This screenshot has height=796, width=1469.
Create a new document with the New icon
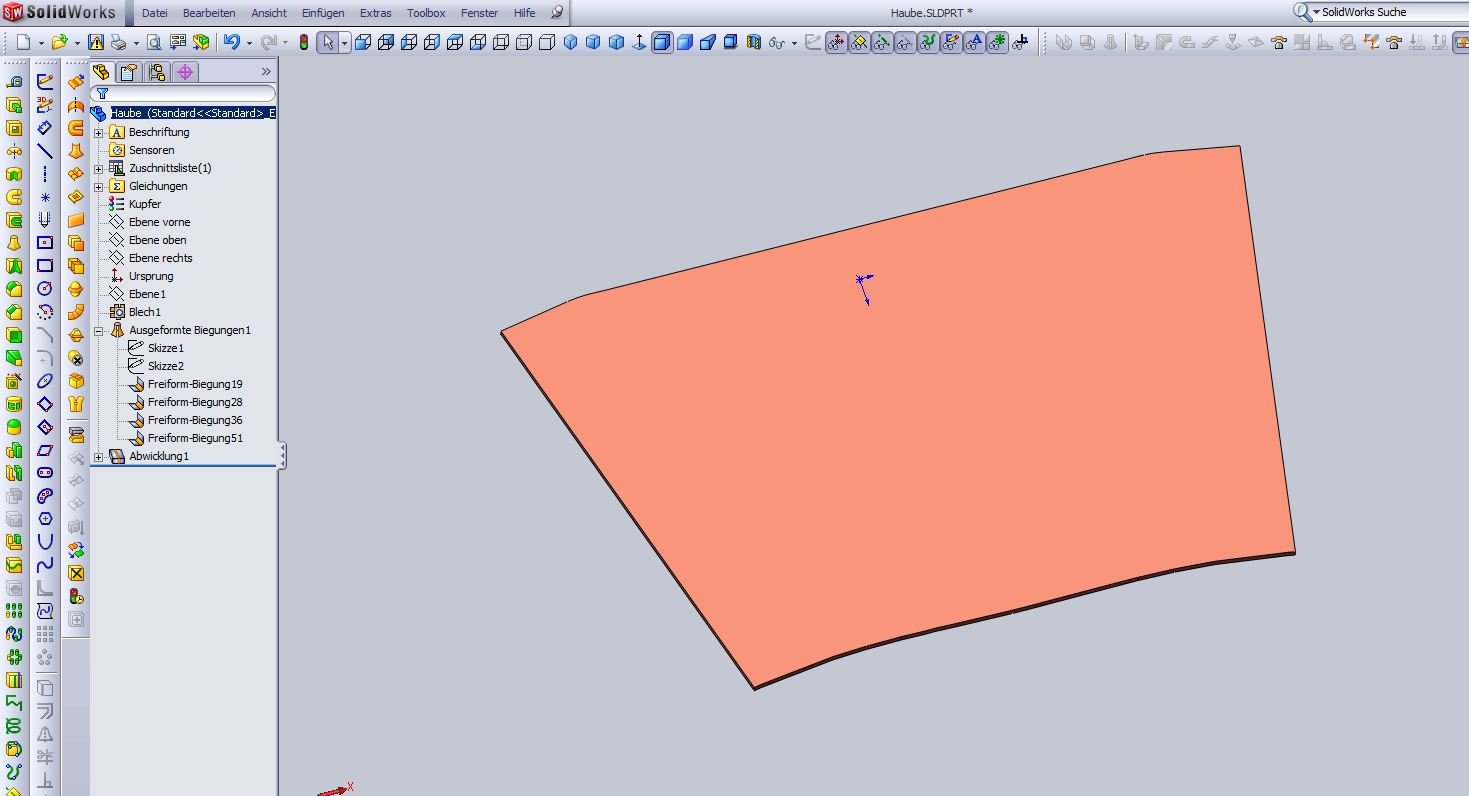pyautogui.click(x=23, y=43)
